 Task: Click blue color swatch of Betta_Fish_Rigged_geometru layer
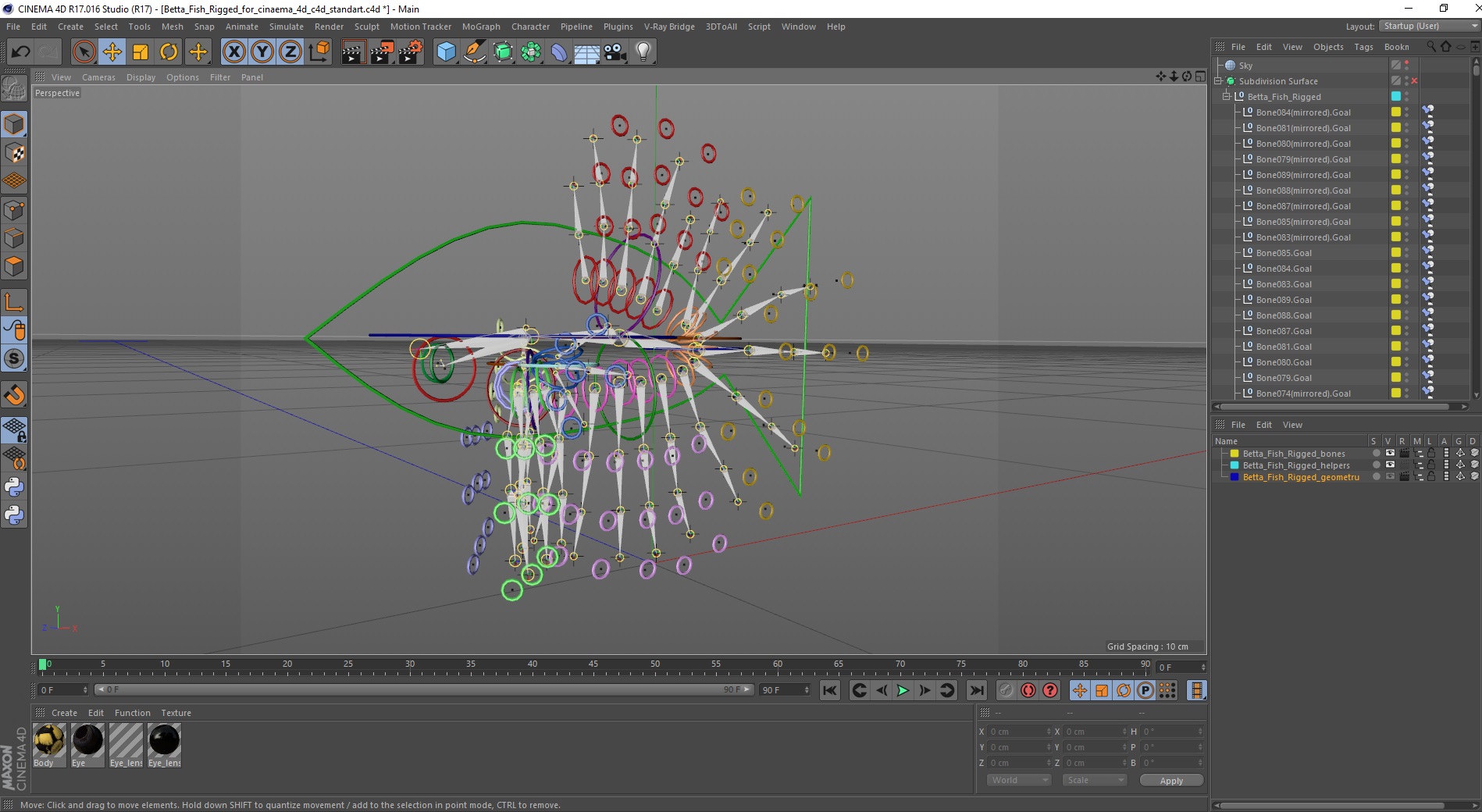[1234, 476]
